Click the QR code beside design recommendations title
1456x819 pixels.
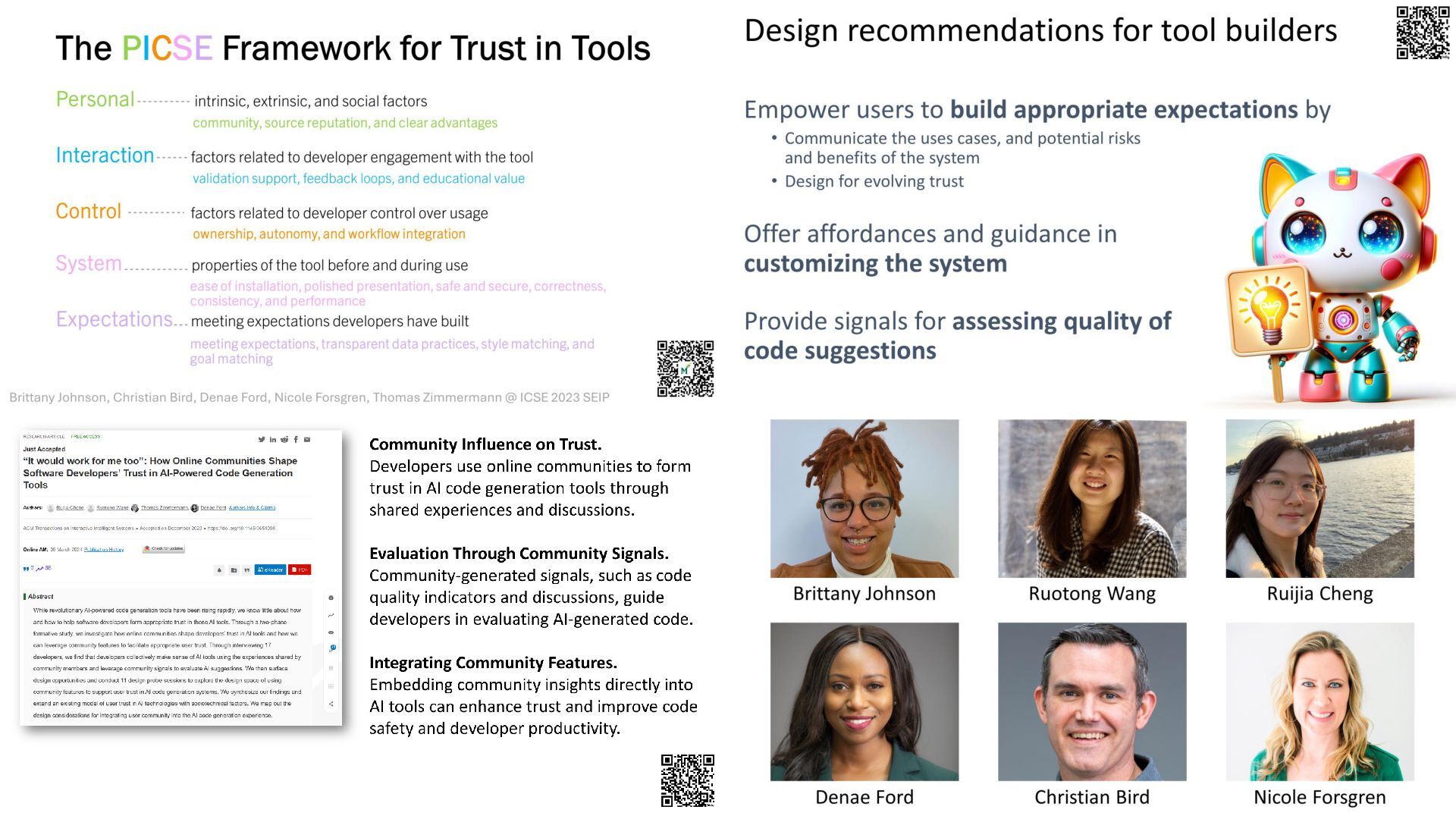pos(1423,33)
